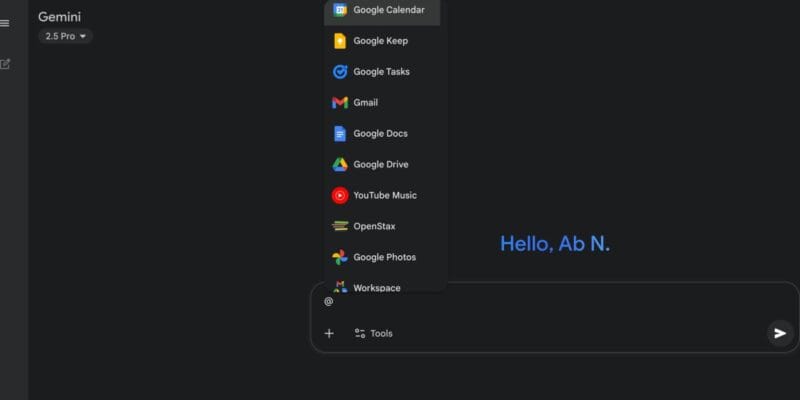Start a new chat with pencil icon

5,64
